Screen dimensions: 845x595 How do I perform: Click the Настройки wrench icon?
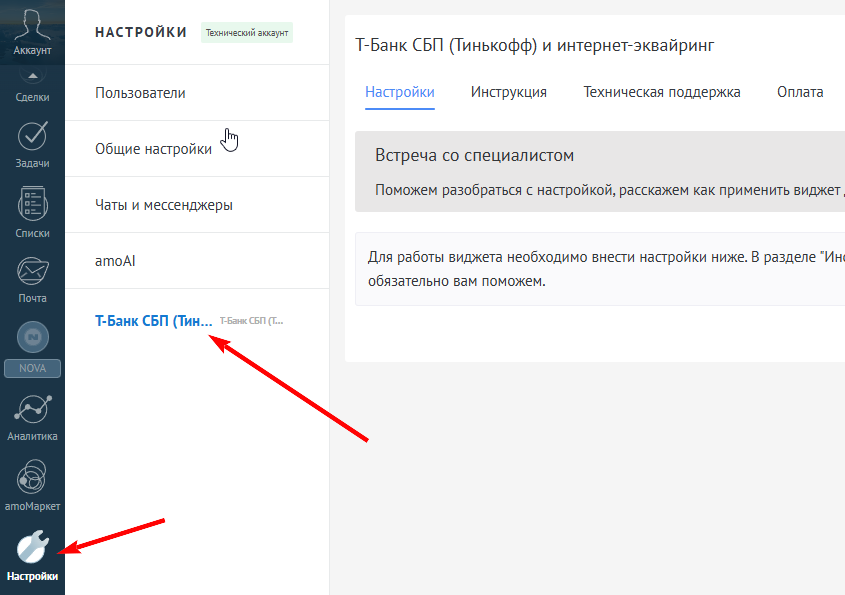[x=32, y=547]
